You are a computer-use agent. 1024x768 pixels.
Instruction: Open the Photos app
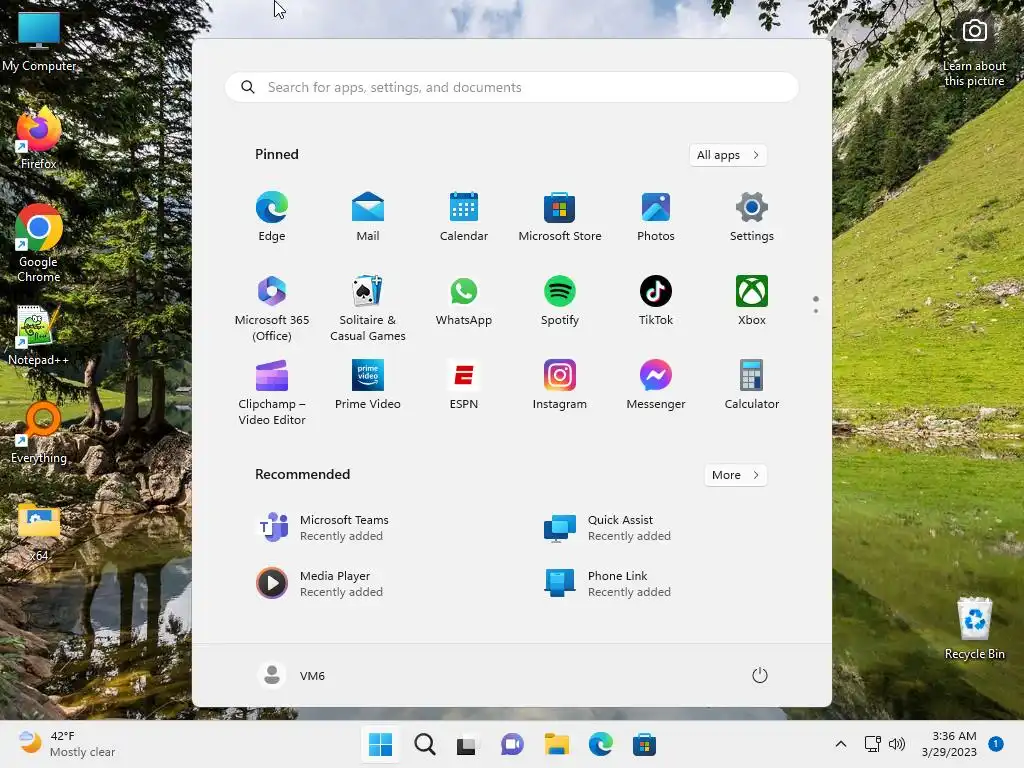click(x=656, y=217)
